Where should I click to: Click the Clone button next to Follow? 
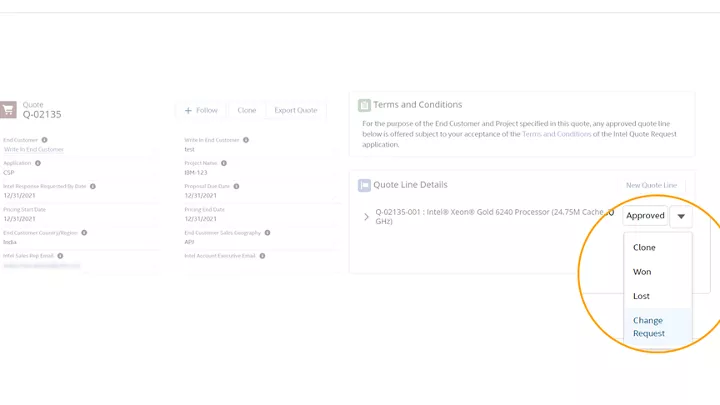pos(247,110)
